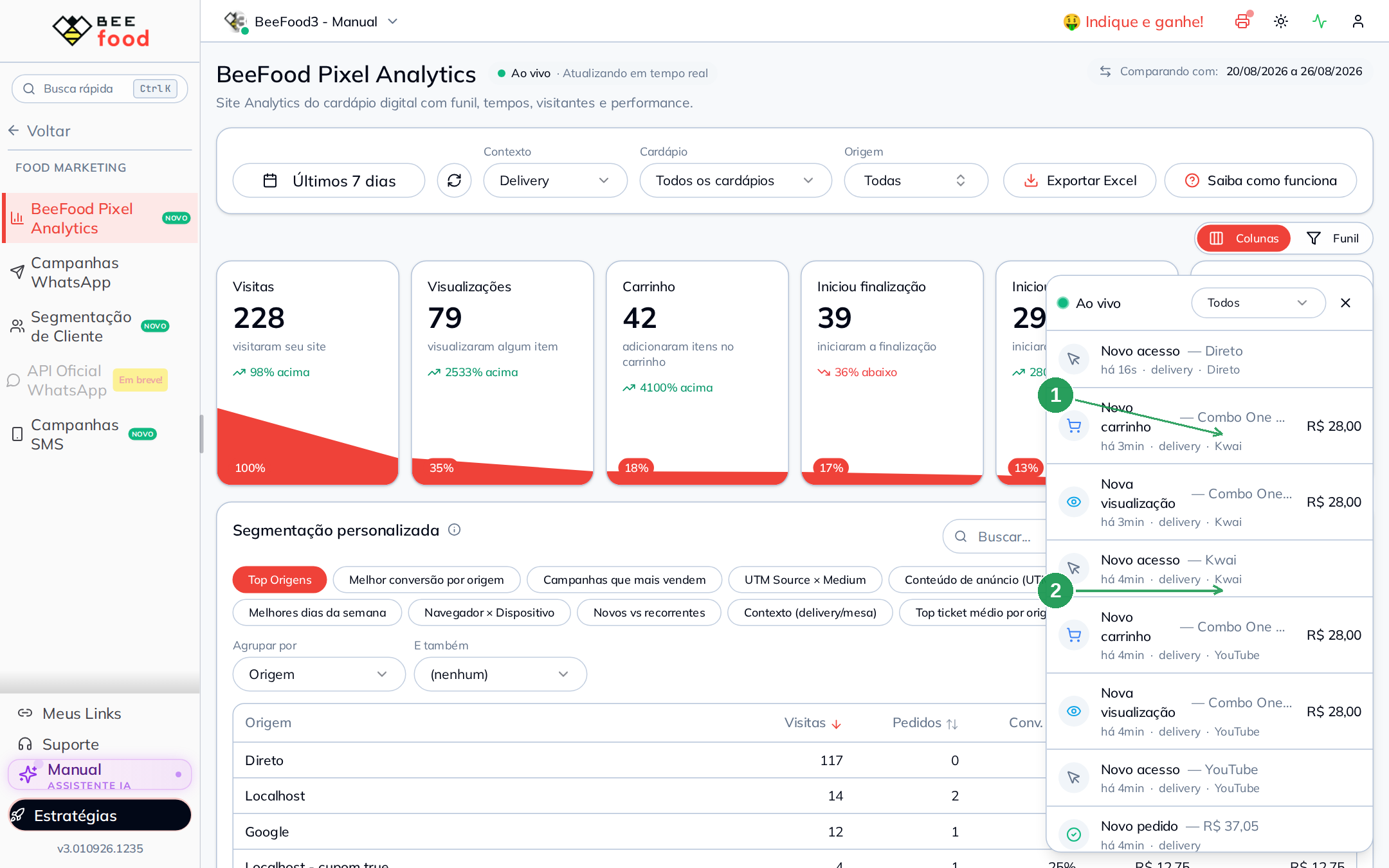Screen dimensions: 1389x868
Task: Toggle the light/dark theme sun icon
Action: coord(1281,21)
